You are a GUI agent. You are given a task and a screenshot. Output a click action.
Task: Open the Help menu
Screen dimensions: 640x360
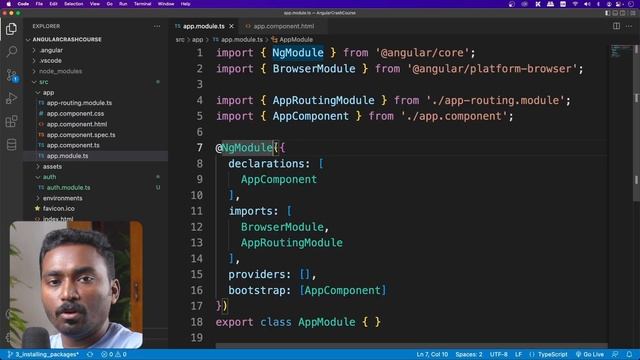point(185,4)
